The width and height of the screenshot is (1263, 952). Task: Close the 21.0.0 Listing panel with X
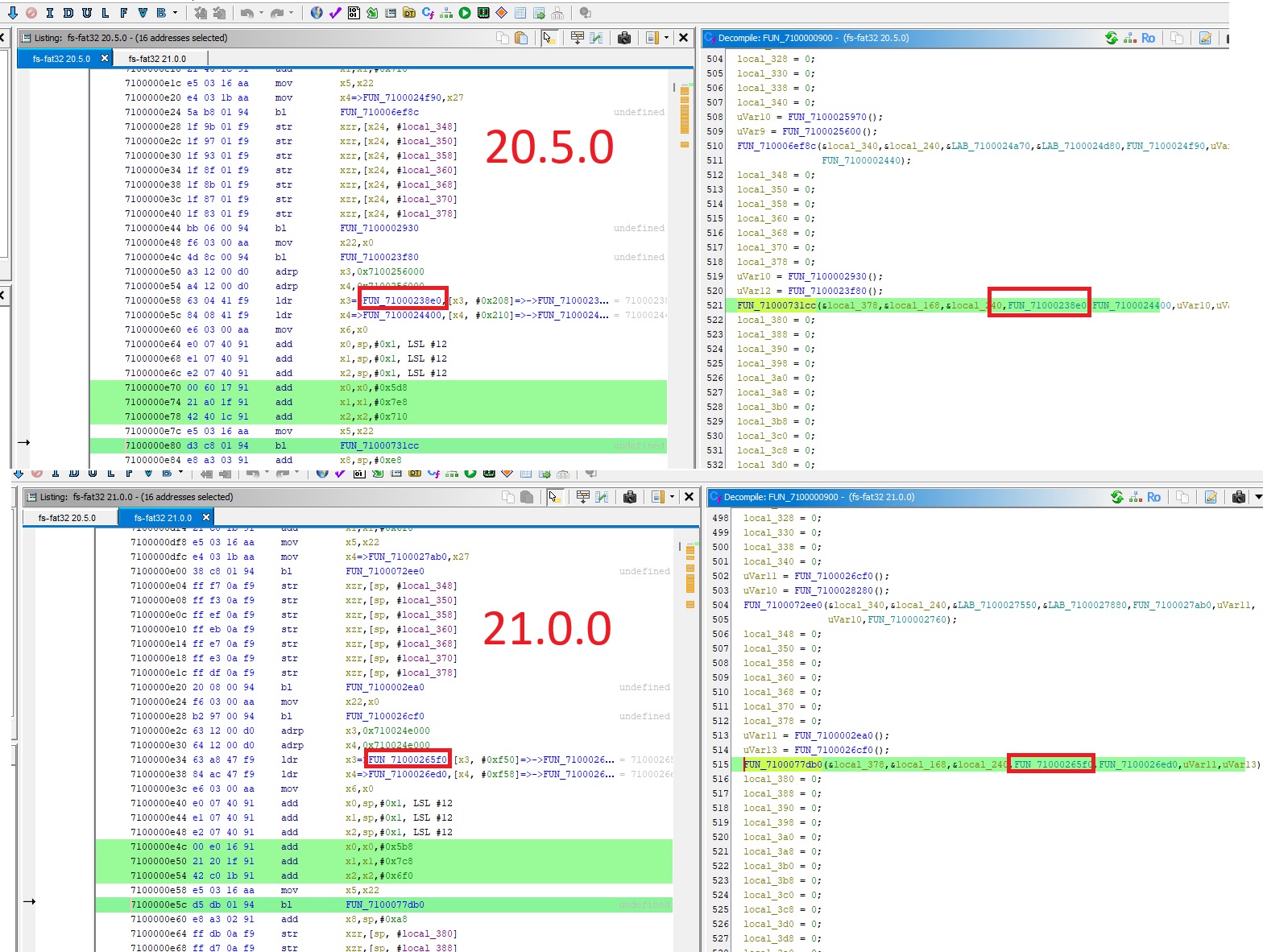[689, 496]
